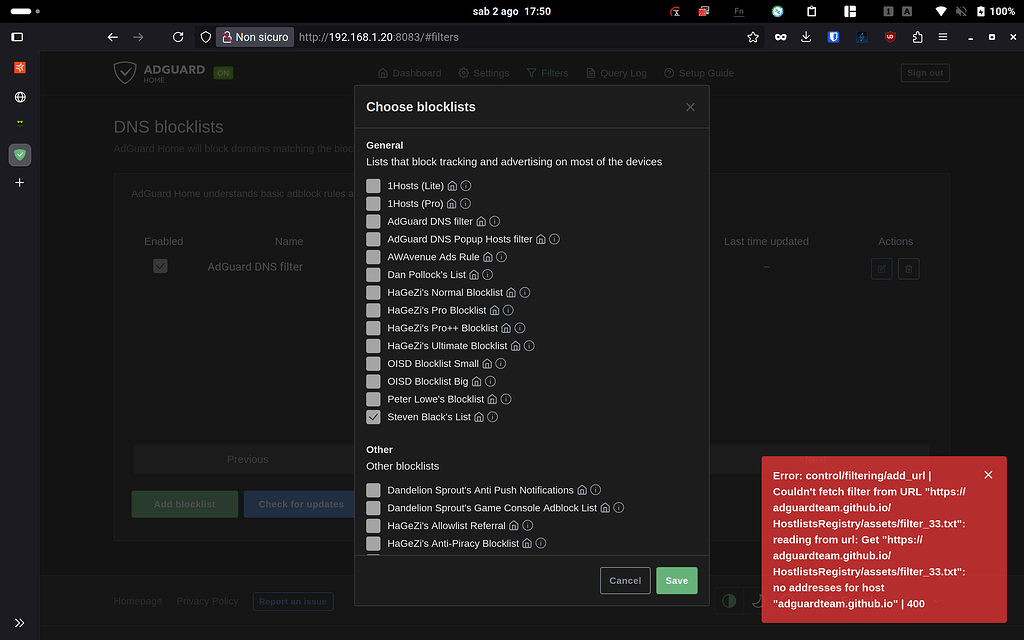Add a new sidebar panel with plus

coord(20,183)
